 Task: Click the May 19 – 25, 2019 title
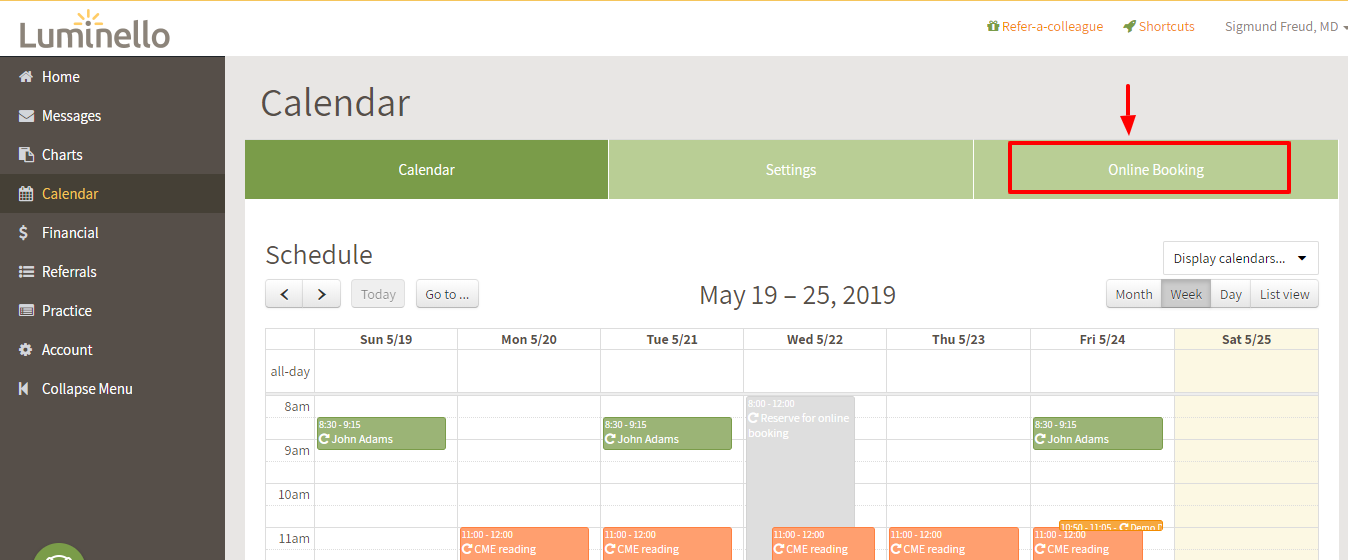pyautogui.click(x=797, y=295)
